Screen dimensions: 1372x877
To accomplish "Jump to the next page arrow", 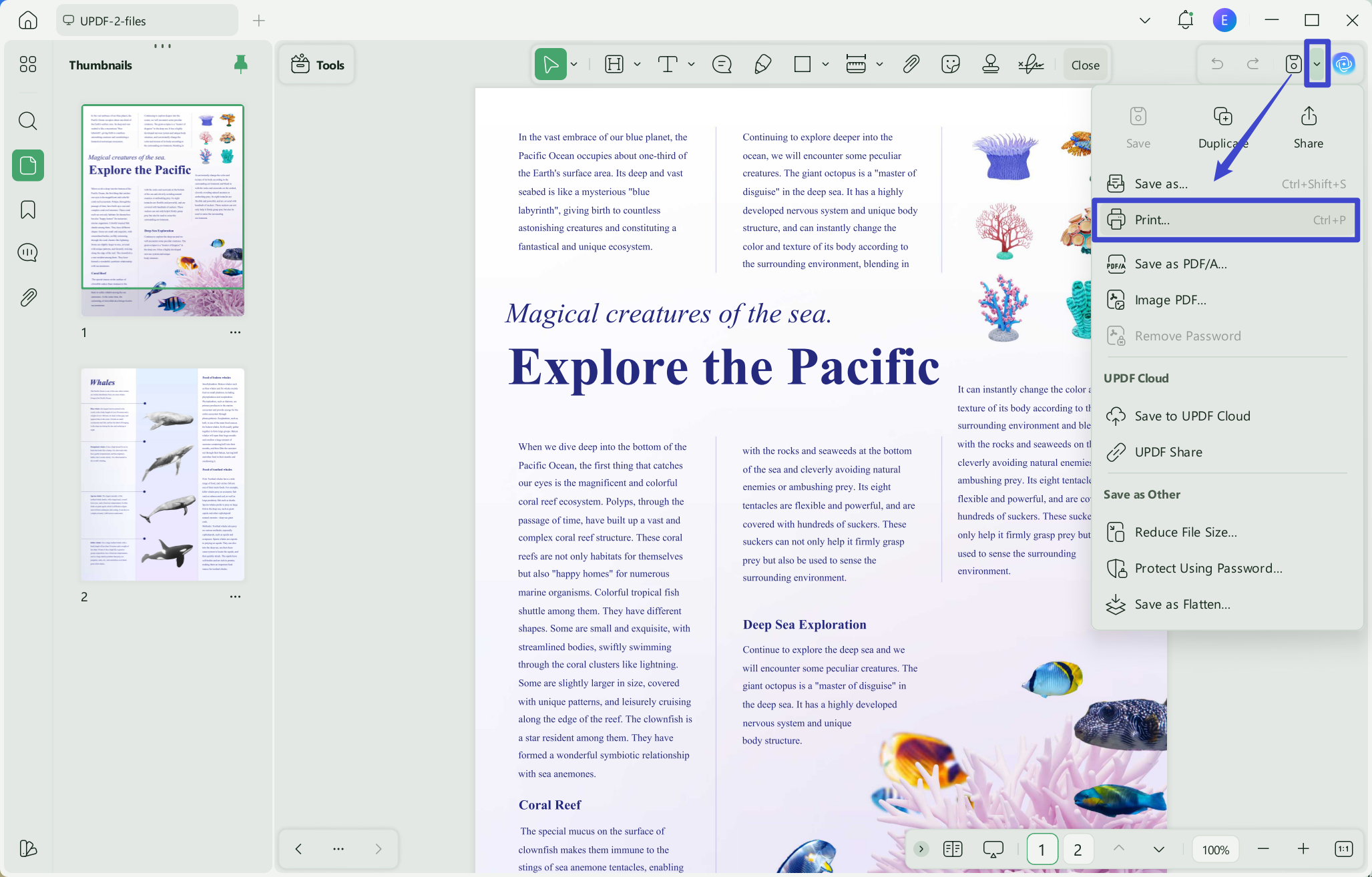I will point(1159,848).
